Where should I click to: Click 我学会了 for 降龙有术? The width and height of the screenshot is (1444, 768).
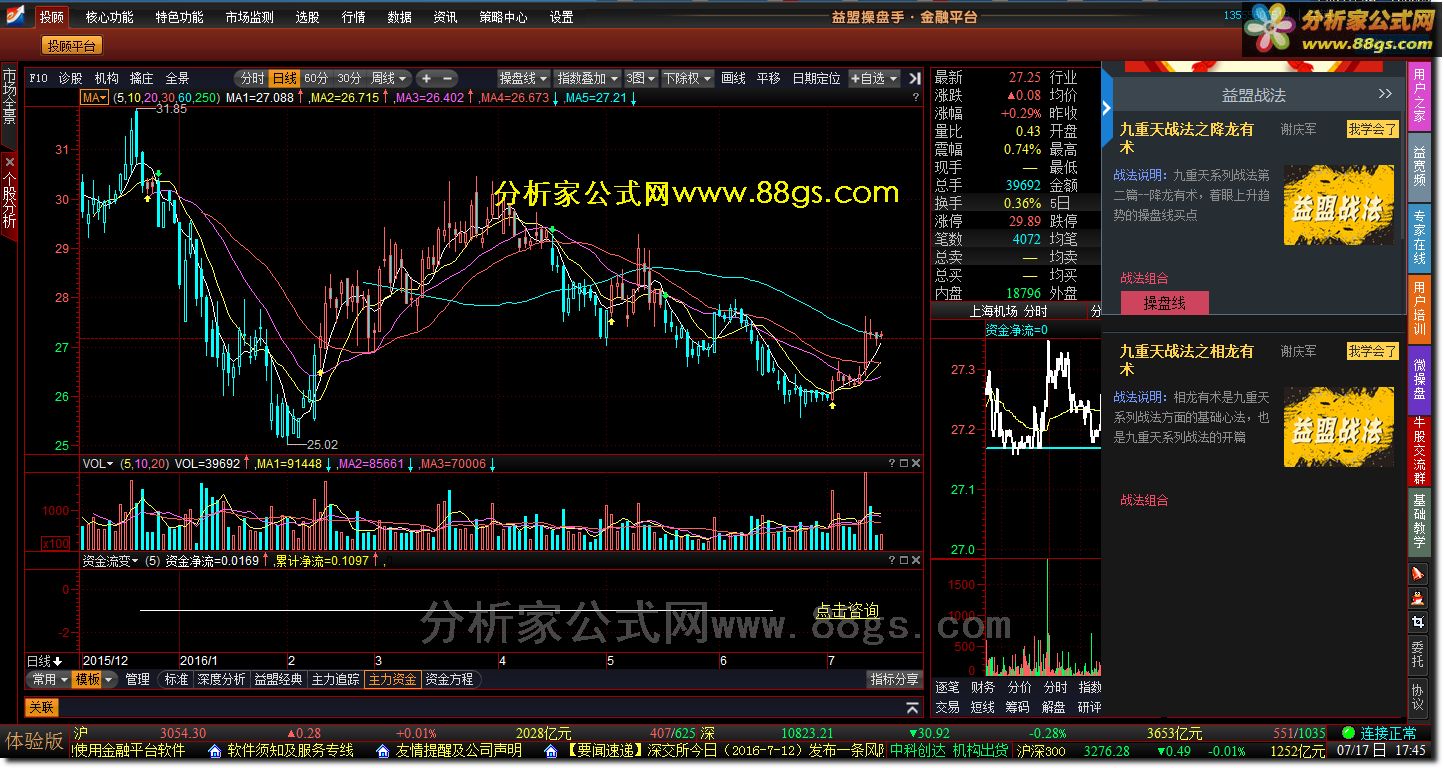click(1372, 129)
